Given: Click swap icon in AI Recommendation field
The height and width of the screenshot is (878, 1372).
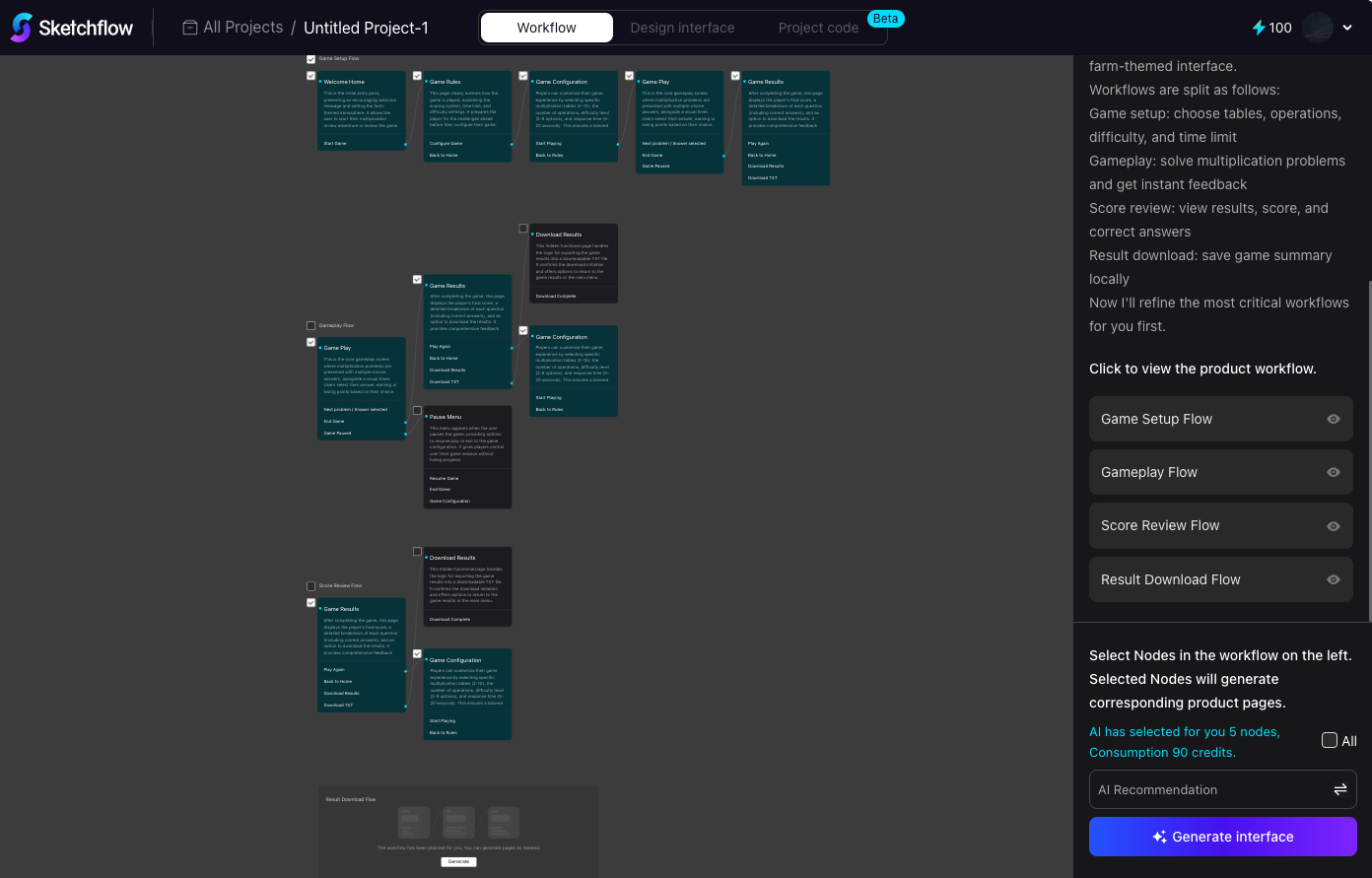Looking at the screenshot, I should coord(1339,789).
